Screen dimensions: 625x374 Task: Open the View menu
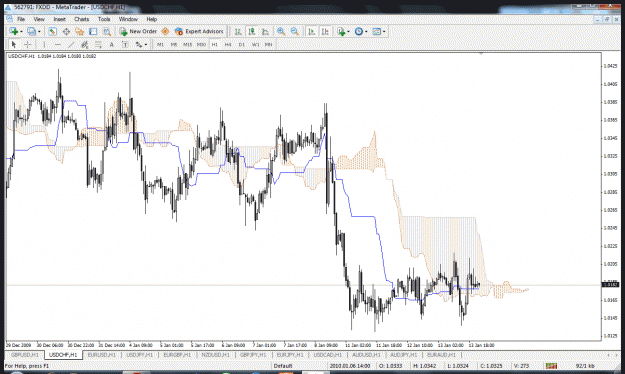point(39,19)
